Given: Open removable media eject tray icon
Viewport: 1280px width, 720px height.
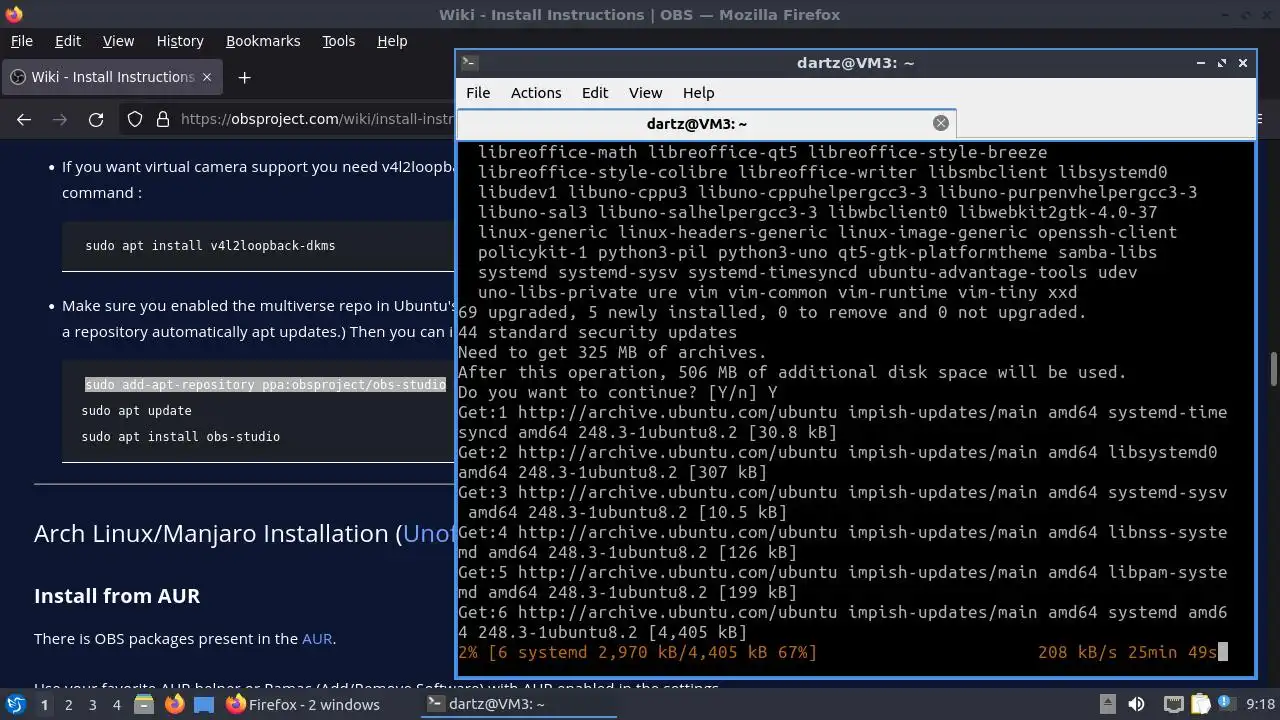Looking at the screenshot, I should coord(1107,704).
